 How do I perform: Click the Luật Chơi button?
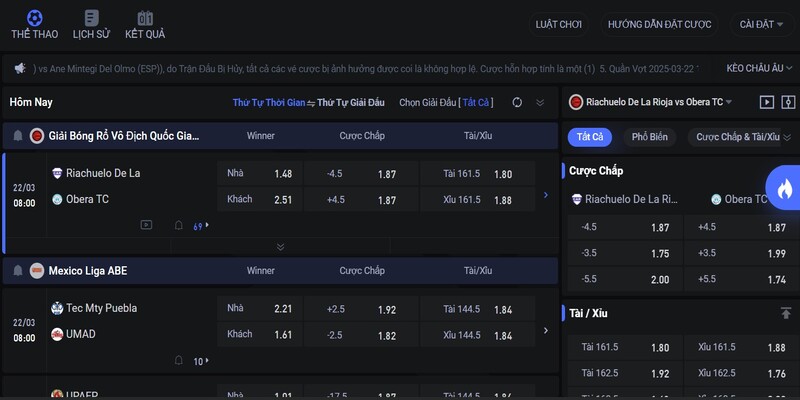coord(559,24)
